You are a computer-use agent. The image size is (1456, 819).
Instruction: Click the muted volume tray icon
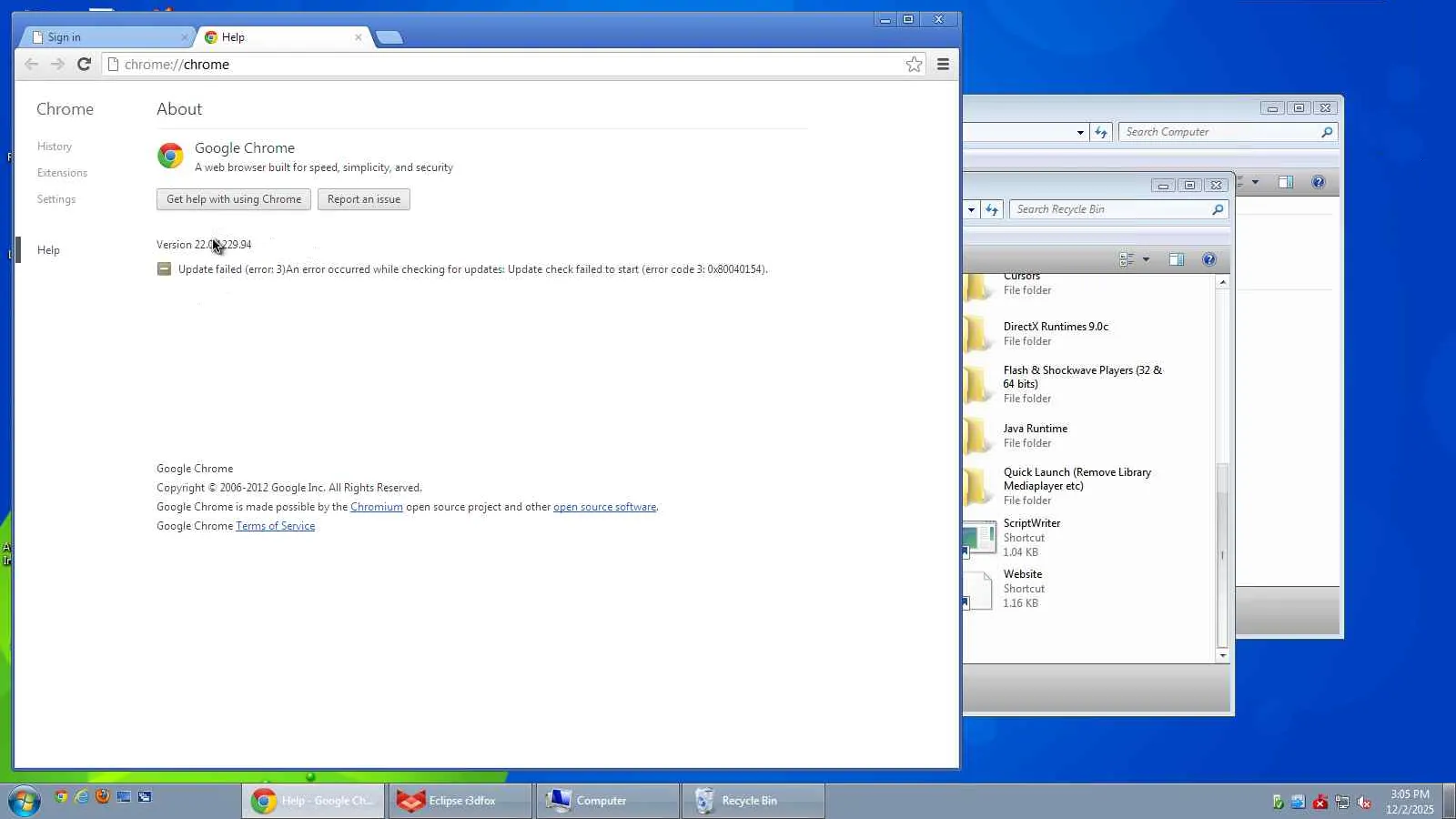1364,802
